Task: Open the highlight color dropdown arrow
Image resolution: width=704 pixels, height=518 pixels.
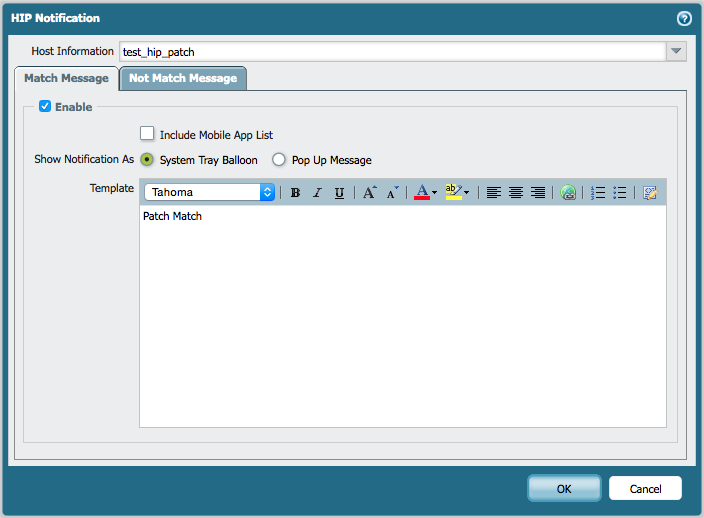Action: (466, 193)
